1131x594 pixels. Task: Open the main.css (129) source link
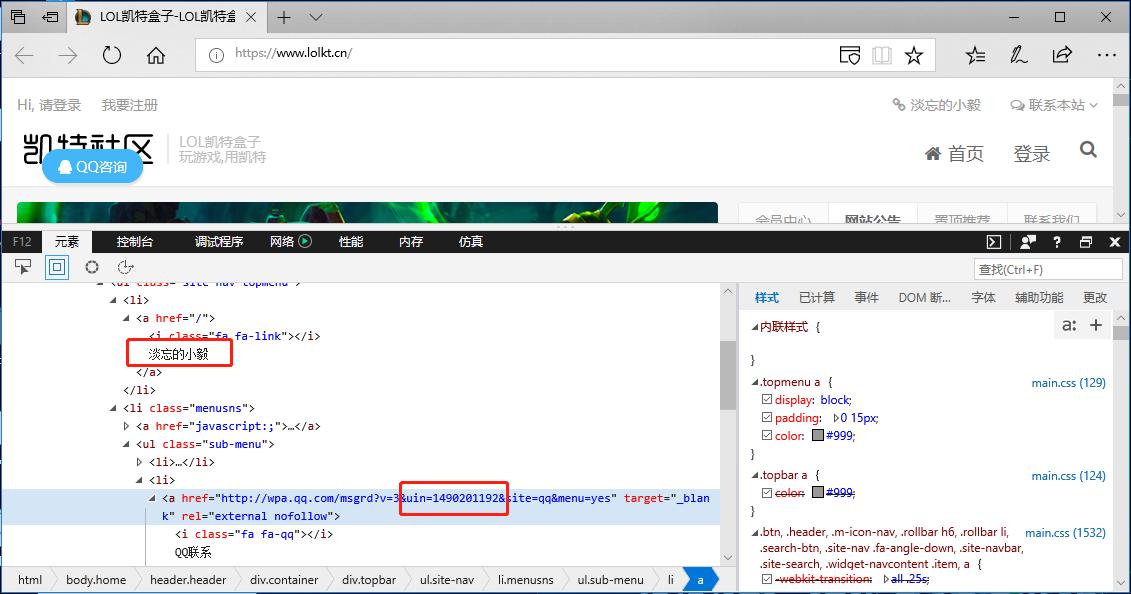click(x=1068, y=383)
